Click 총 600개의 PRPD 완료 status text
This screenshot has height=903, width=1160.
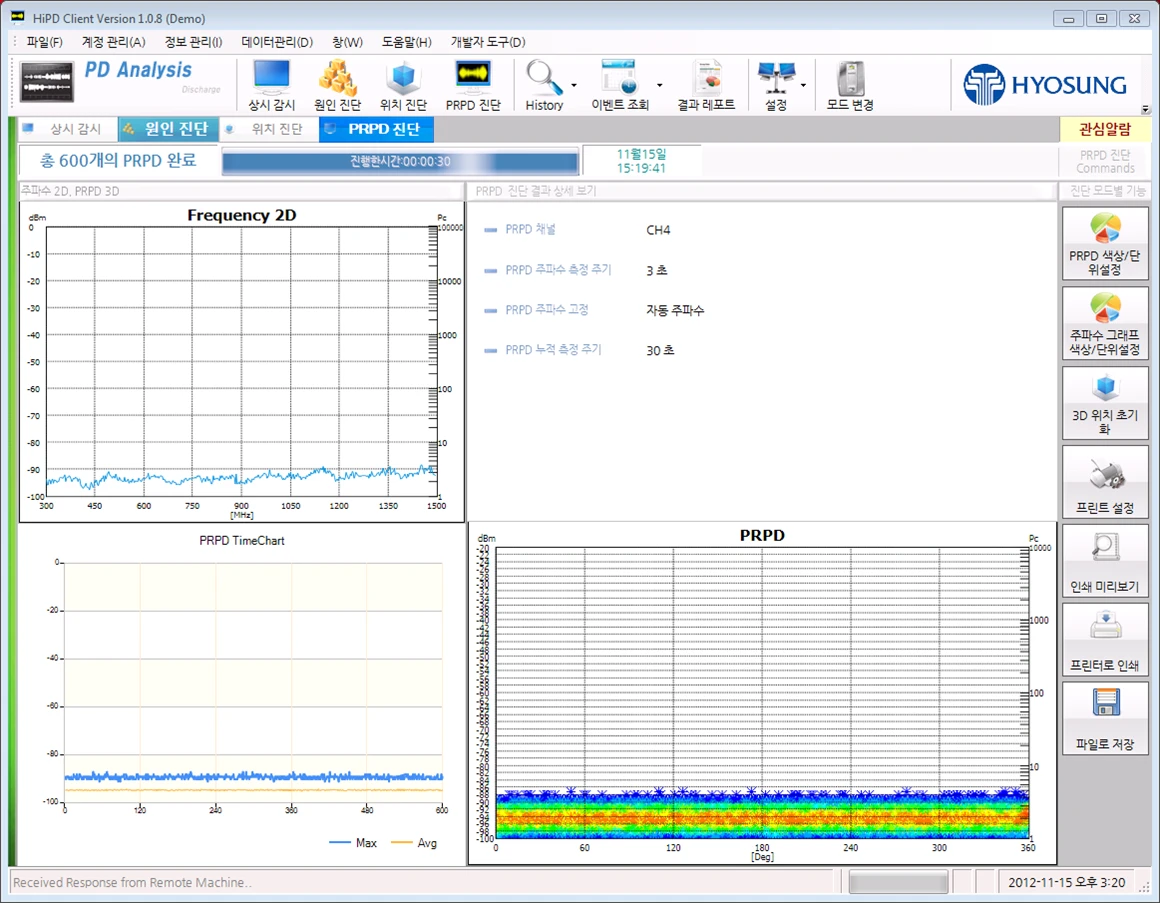pyautogui.click(x=118, y=160)
